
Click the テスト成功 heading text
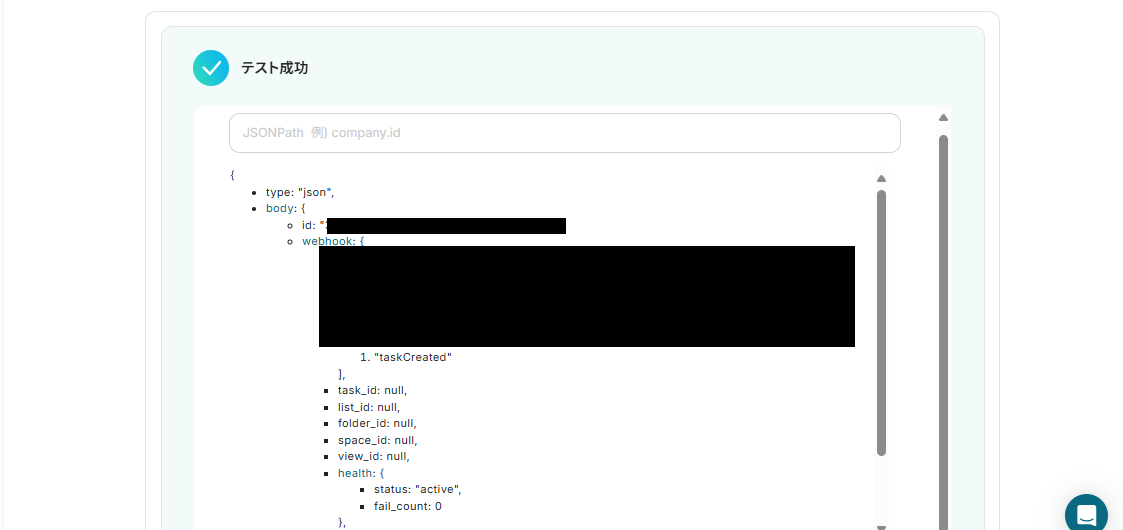[274, 68]
